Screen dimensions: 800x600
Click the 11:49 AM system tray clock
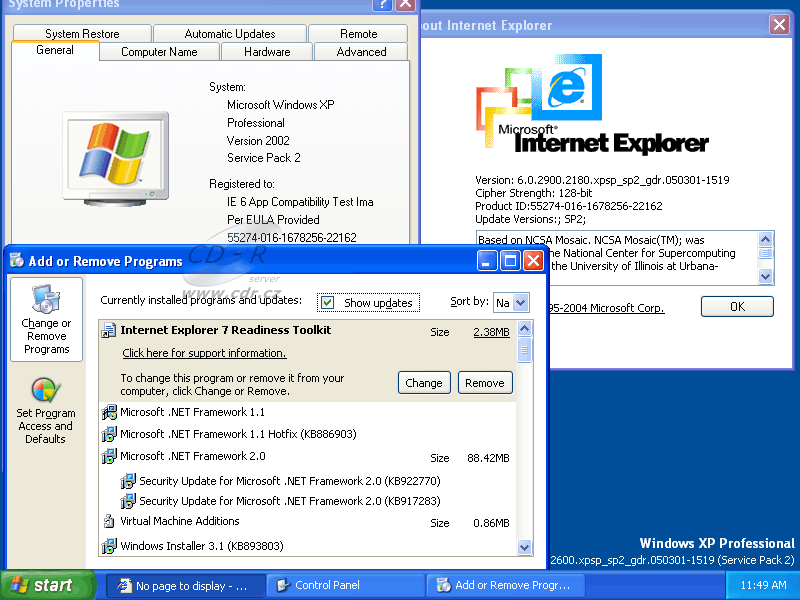[763, 585]
